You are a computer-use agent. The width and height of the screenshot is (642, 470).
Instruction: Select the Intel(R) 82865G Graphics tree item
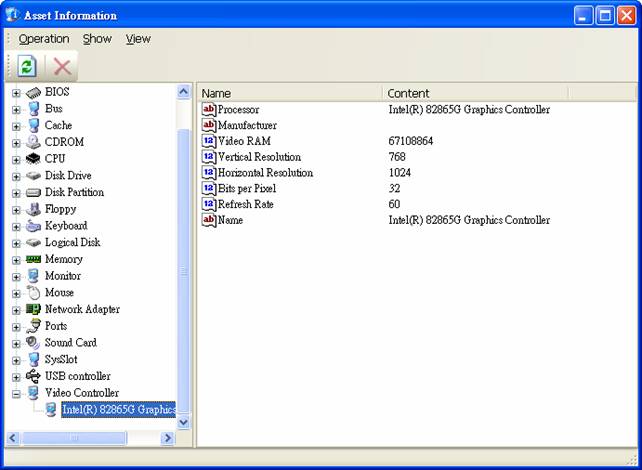pyautogui.click(x=119, y=409)
